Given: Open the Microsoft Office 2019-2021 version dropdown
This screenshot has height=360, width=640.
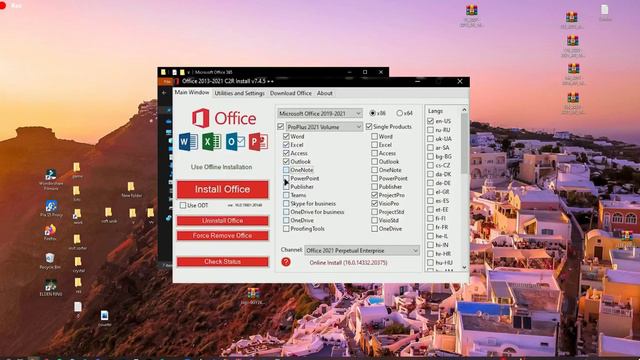Looking at the screenshot, I should tap(320, 113).
